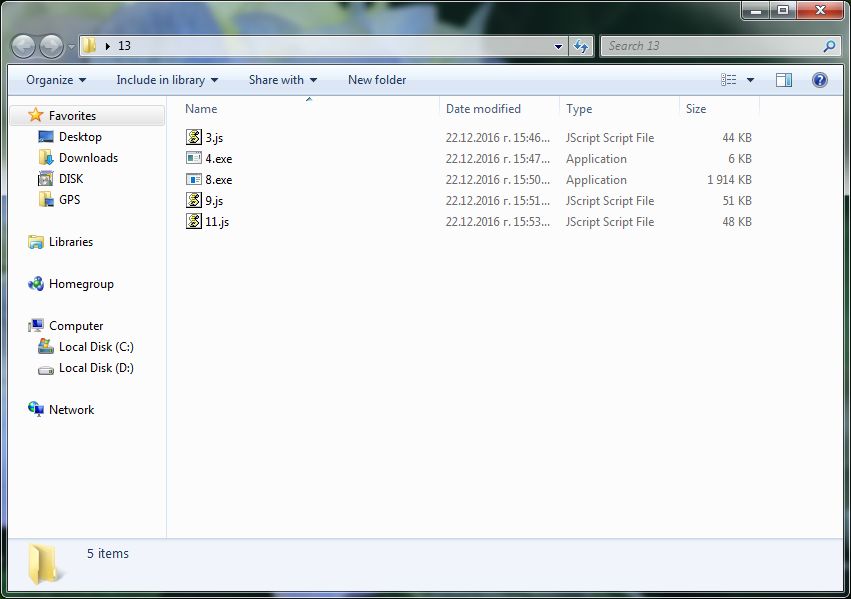Select the file name 4.exe
Screen dimensions: 851x599
(x=219, y=159)
